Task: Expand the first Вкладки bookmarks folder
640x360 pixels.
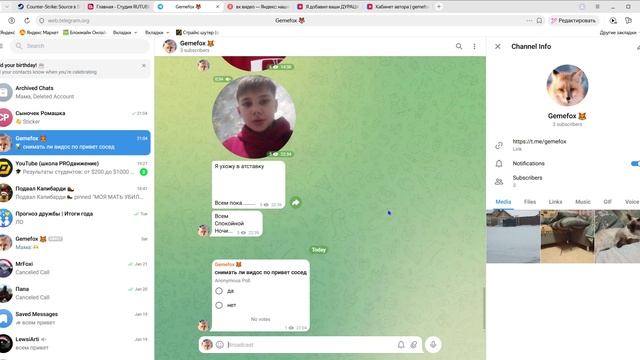Action: (124, 32)
